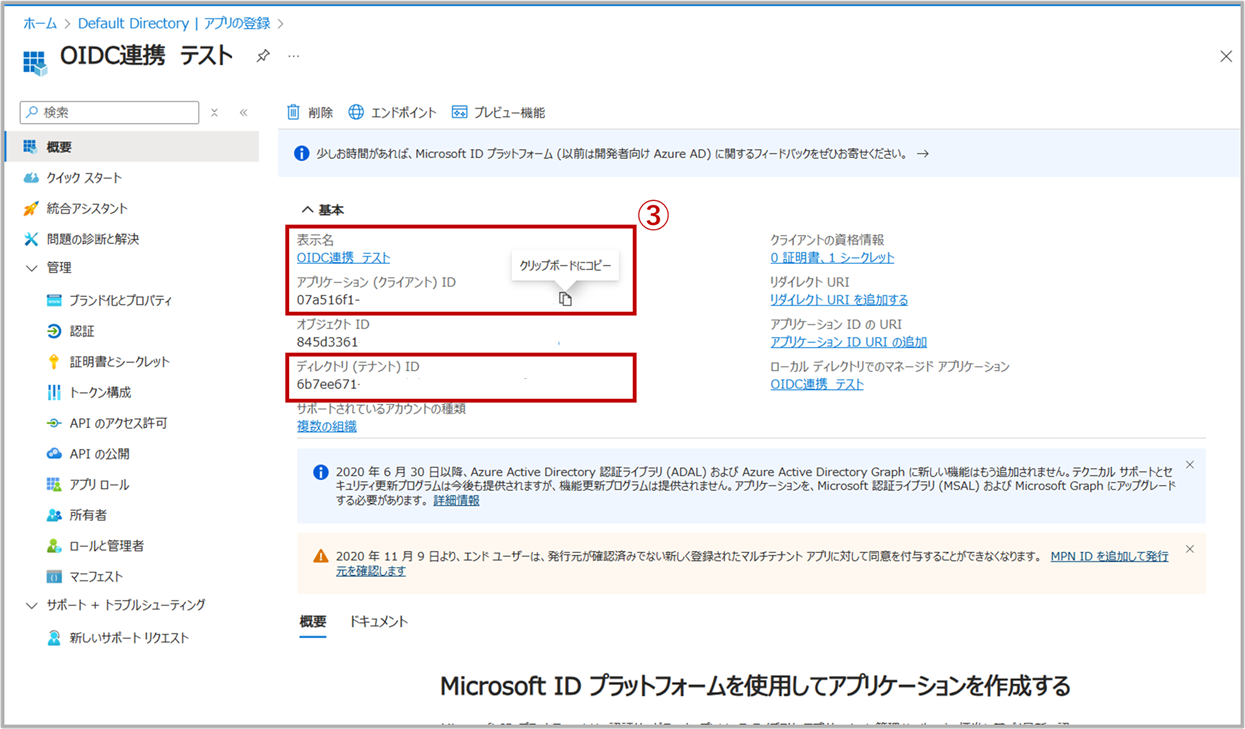Click the 複数の組織 account type link

[x=327, y=426]
